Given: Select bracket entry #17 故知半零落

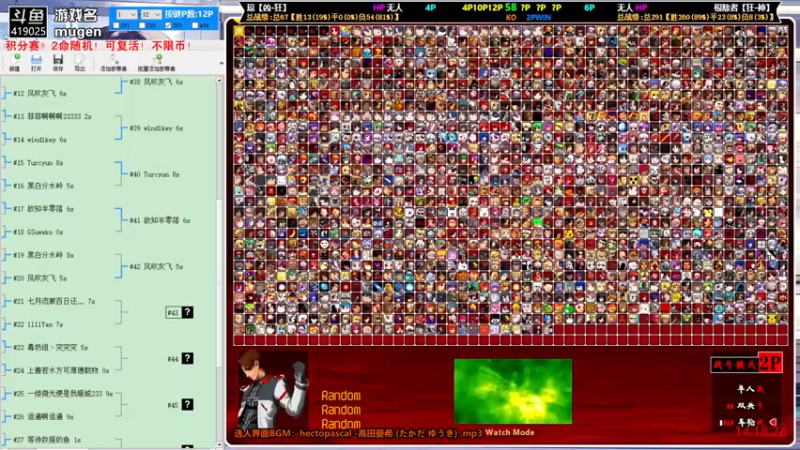Looking at the screenshot, I should pyautogui.click(x=43, y=209).
